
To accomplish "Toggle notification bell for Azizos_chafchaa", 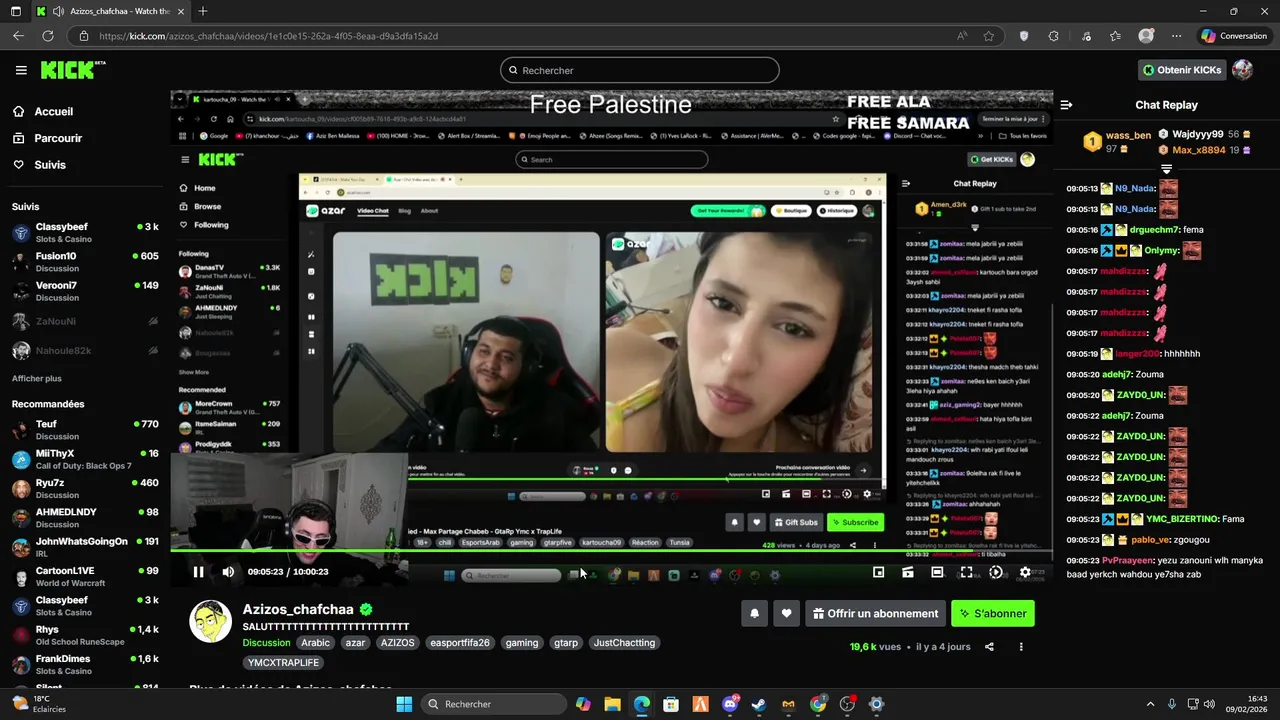I will coord(755,613).
